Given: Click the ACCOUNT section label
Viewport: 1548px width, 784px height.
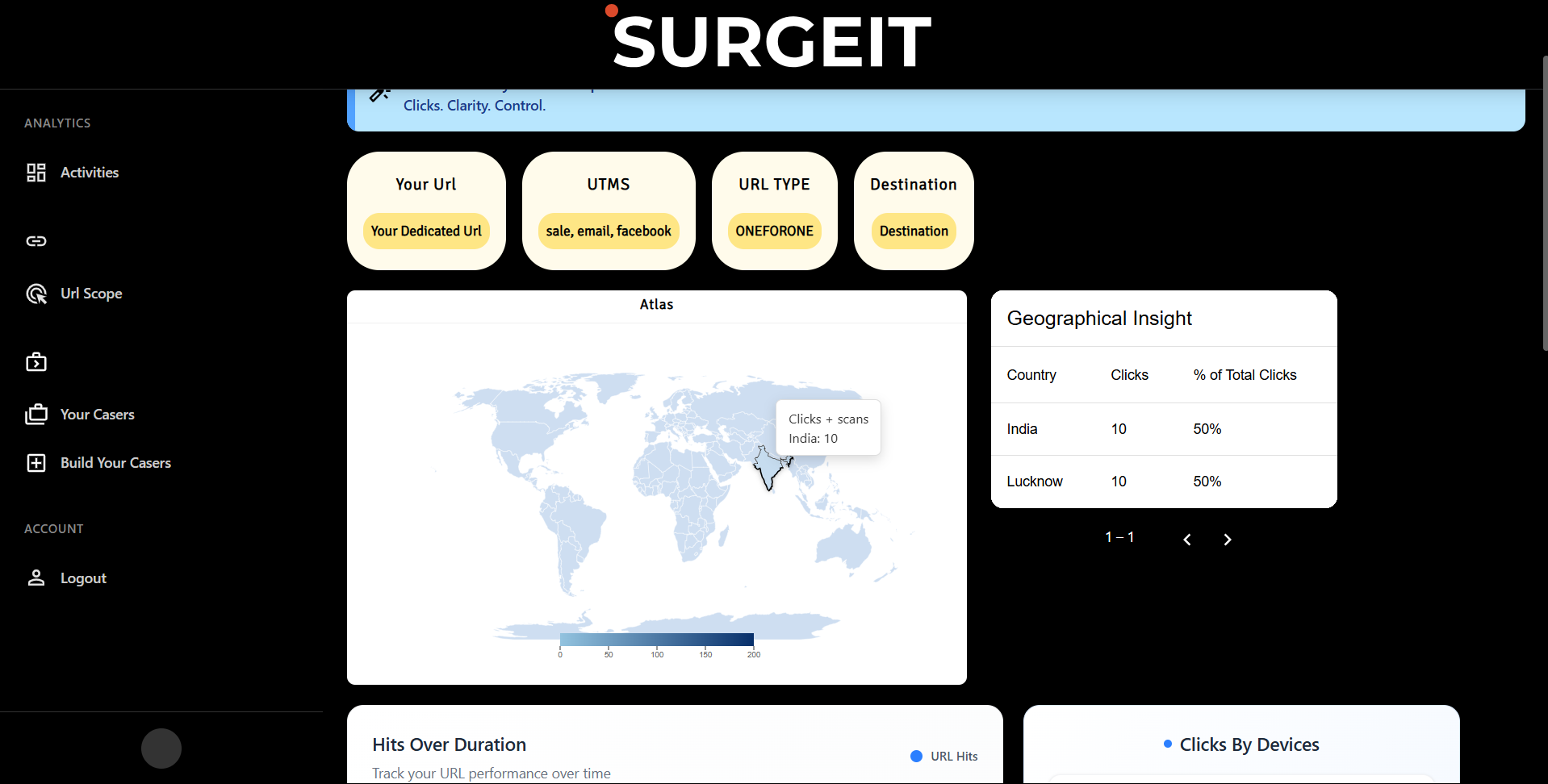Looking at the screenshot, I should (x=54, y=529).
